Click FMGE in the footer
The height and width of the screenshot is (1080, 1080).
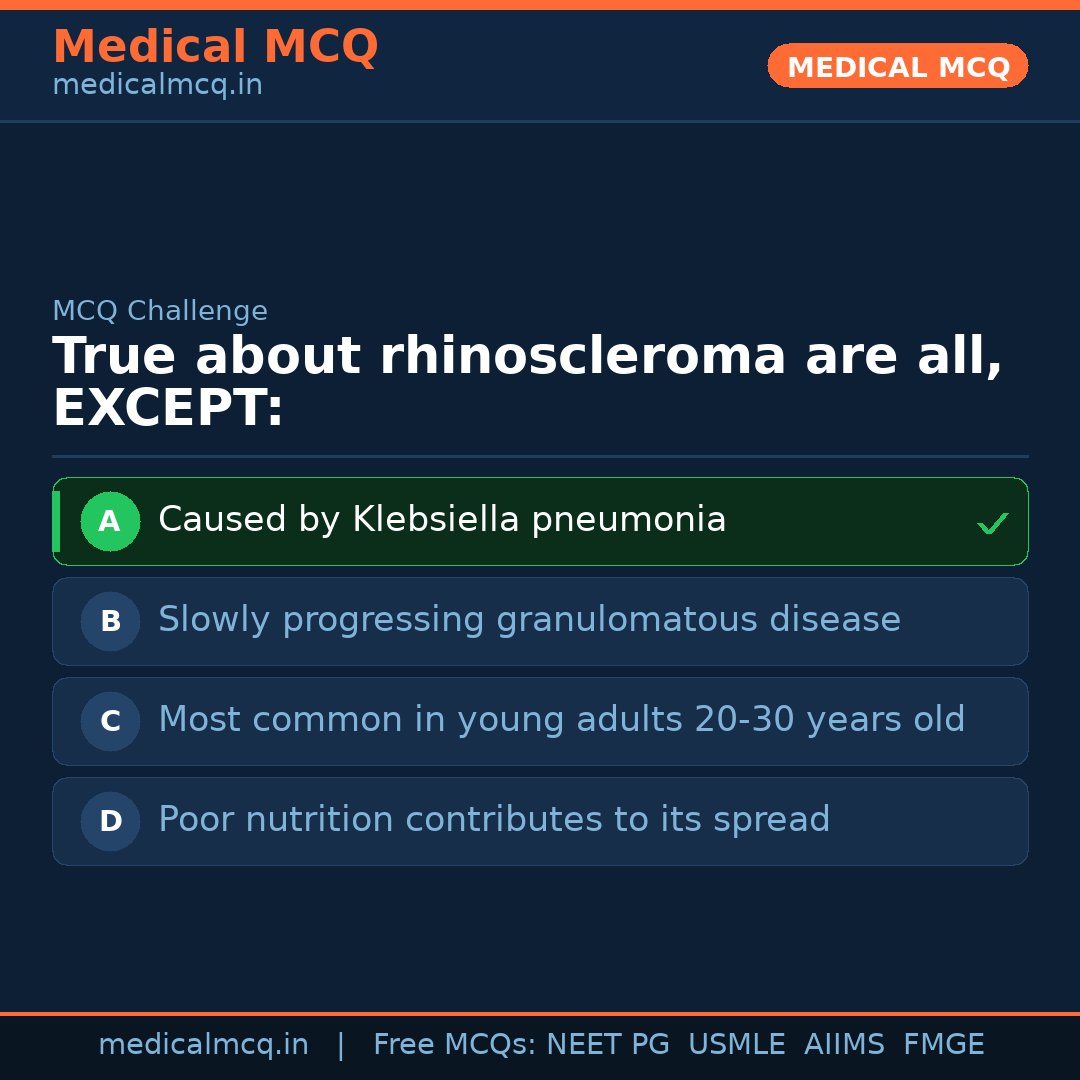(x=944, y=1045)
